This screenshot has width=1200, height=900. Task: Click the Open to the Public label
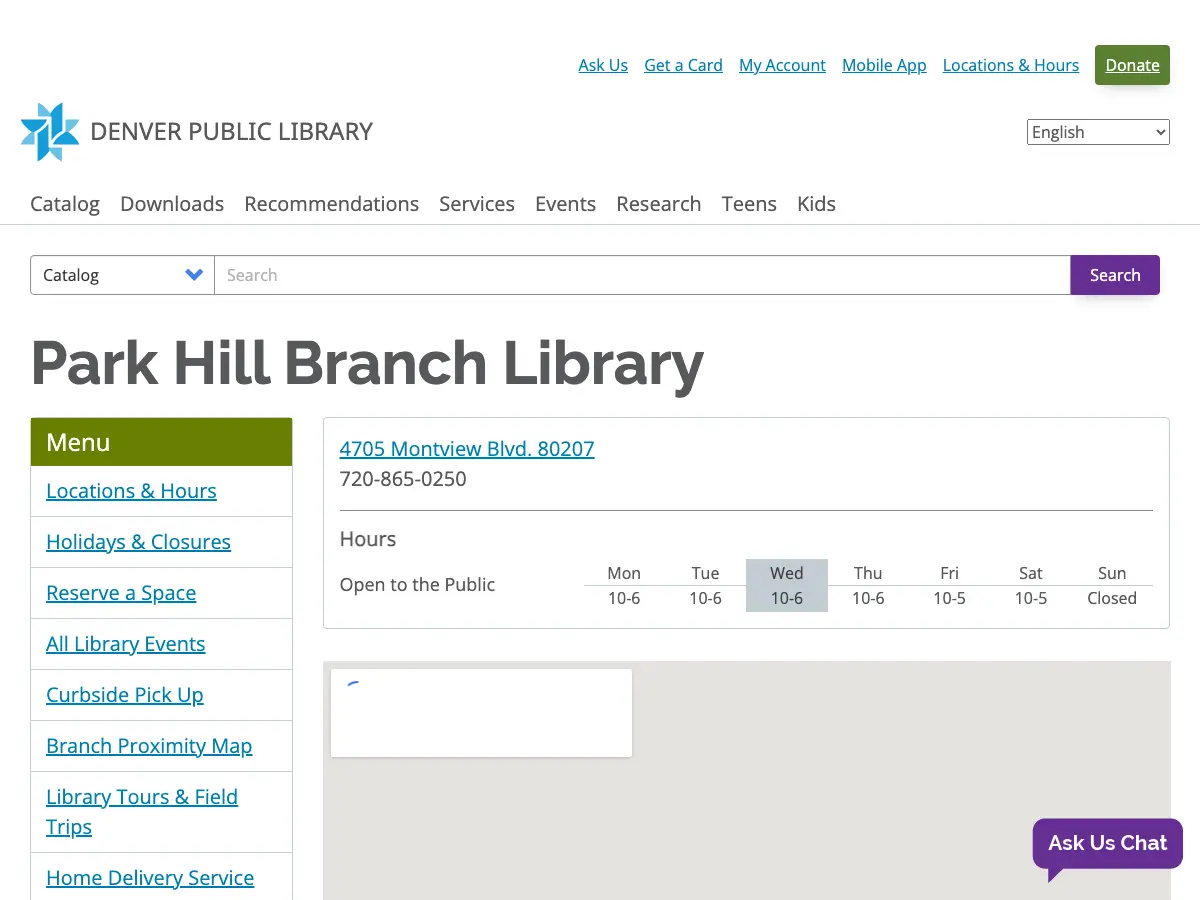[417, 585]
